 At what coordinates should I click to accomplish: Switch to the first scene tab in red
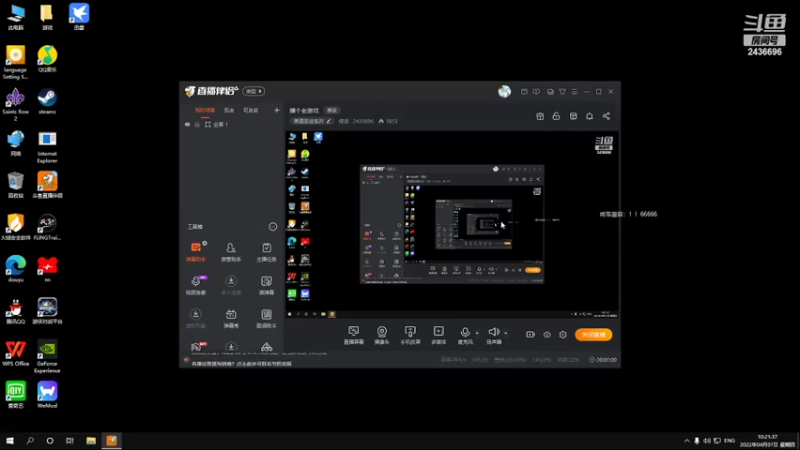(205, 110)
